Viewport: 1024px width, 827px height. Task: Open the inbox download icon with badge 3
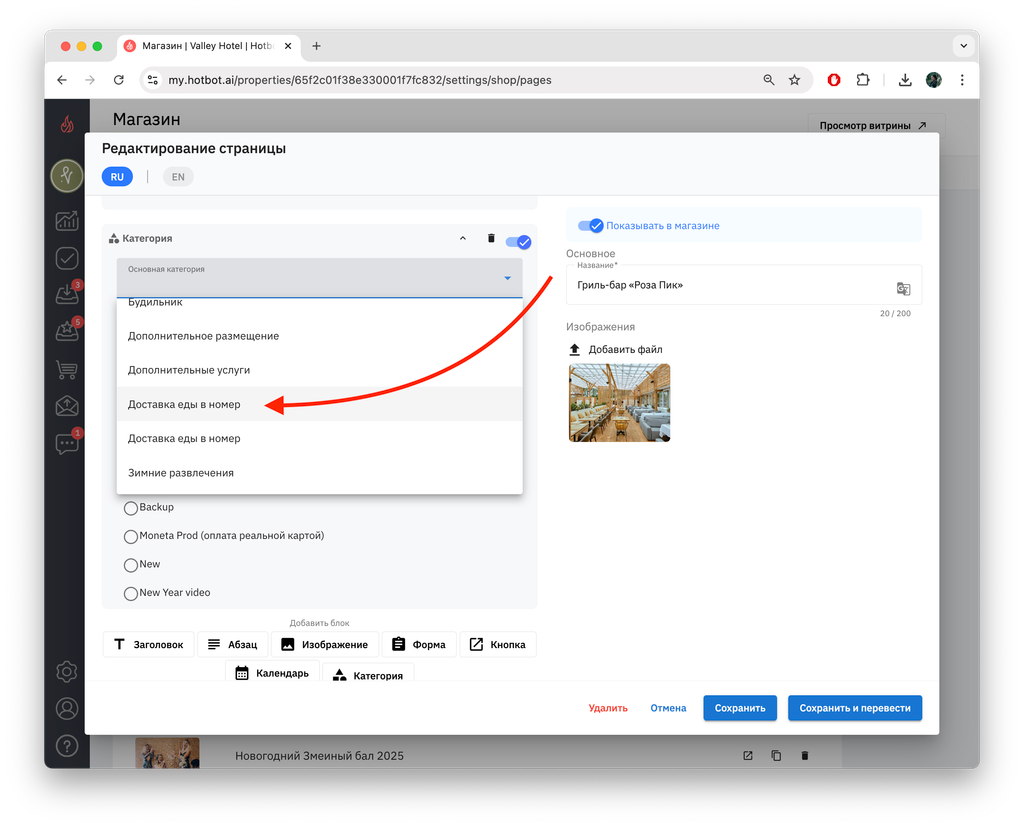tap(67, 295)
